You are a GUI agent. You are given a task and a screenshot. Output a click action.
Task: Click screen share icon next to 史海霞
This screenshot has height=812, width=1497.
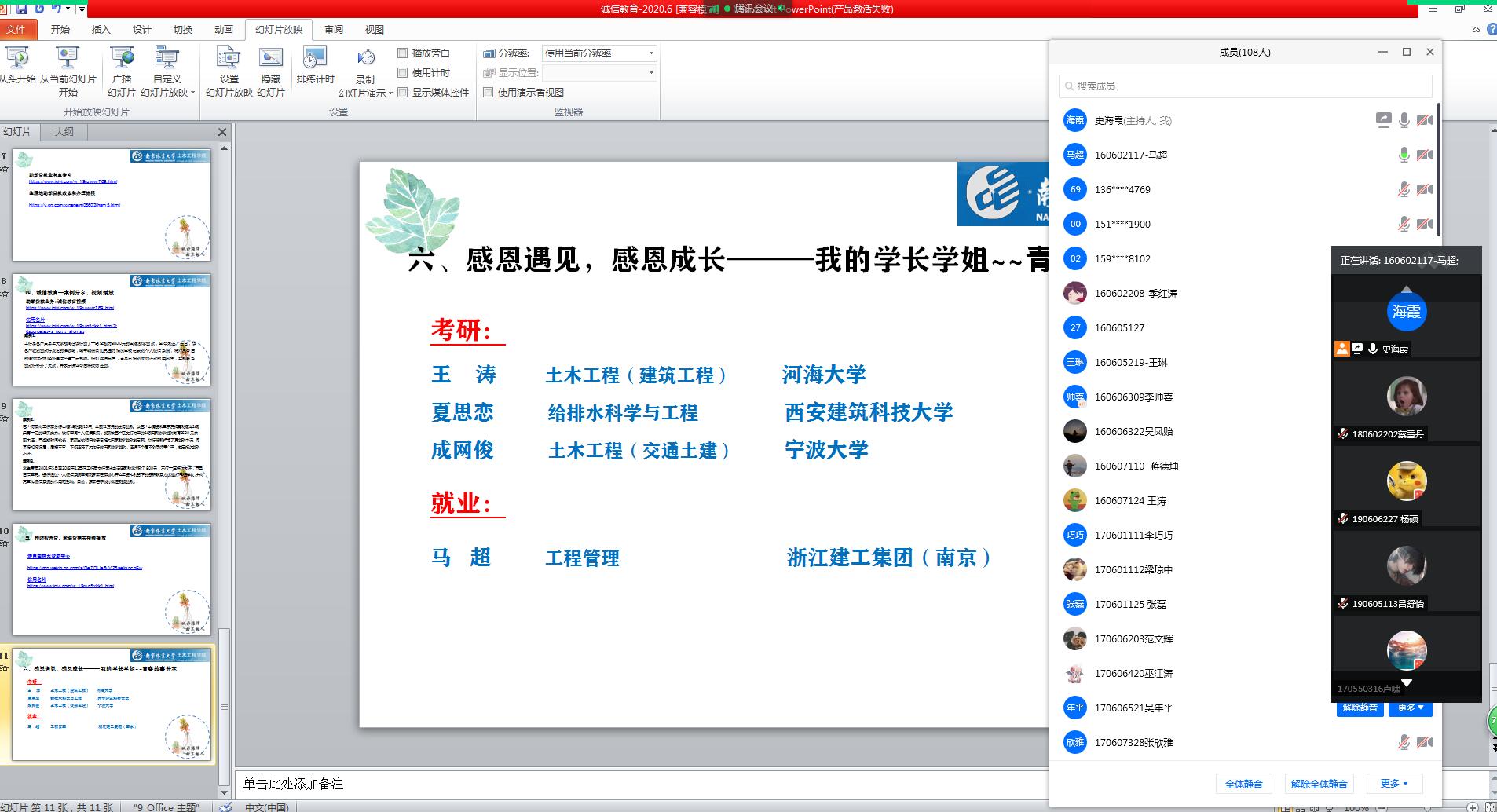pos(1383,120)
